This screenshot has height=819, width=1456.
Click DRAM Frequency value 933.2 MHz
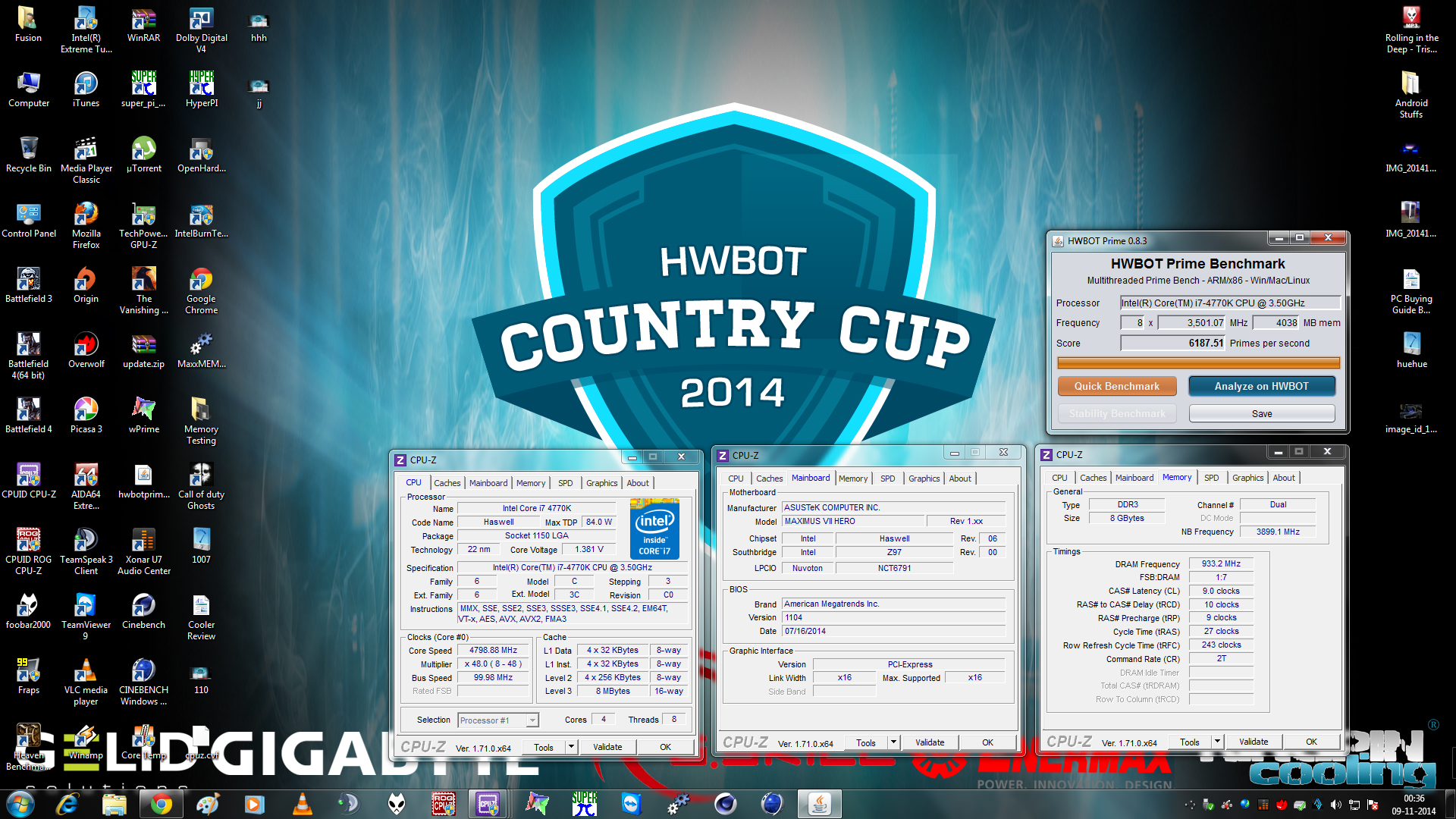tap(1221, 564)
